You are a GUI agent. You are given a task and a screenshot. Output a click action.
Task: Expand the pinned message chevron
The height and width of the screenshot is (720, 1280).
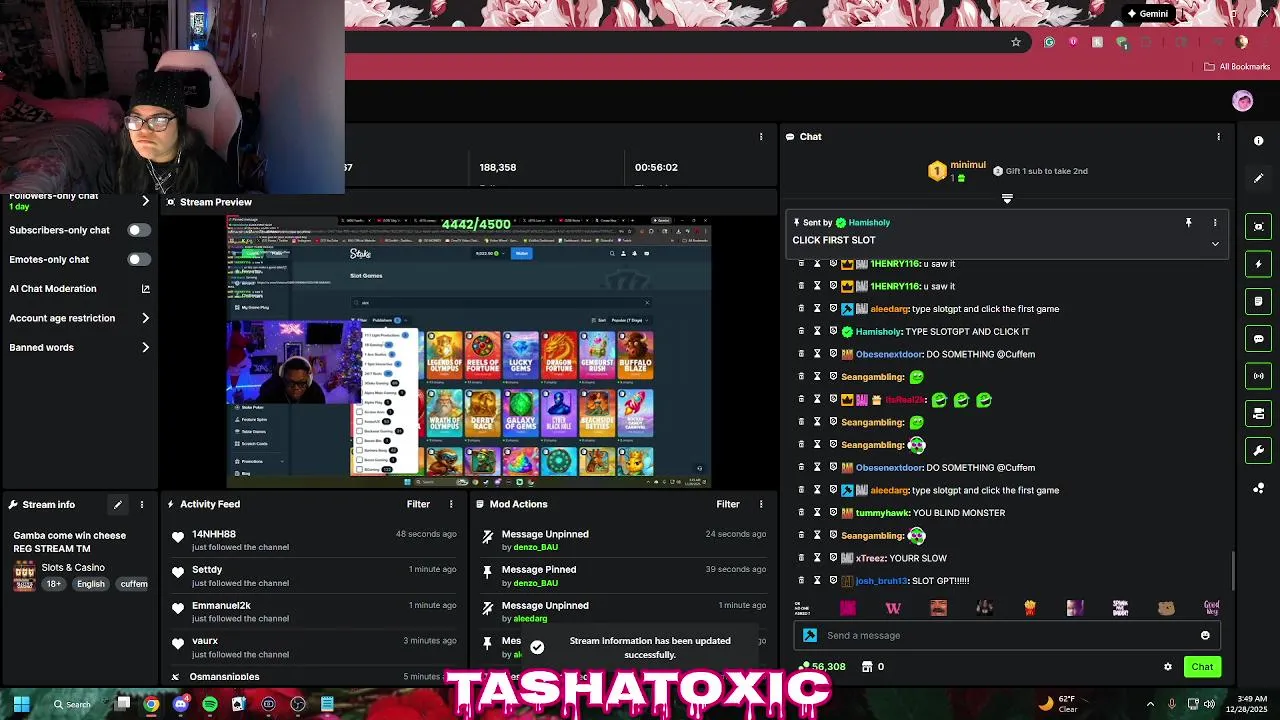pyautogui.click(x=1215, y=244)
